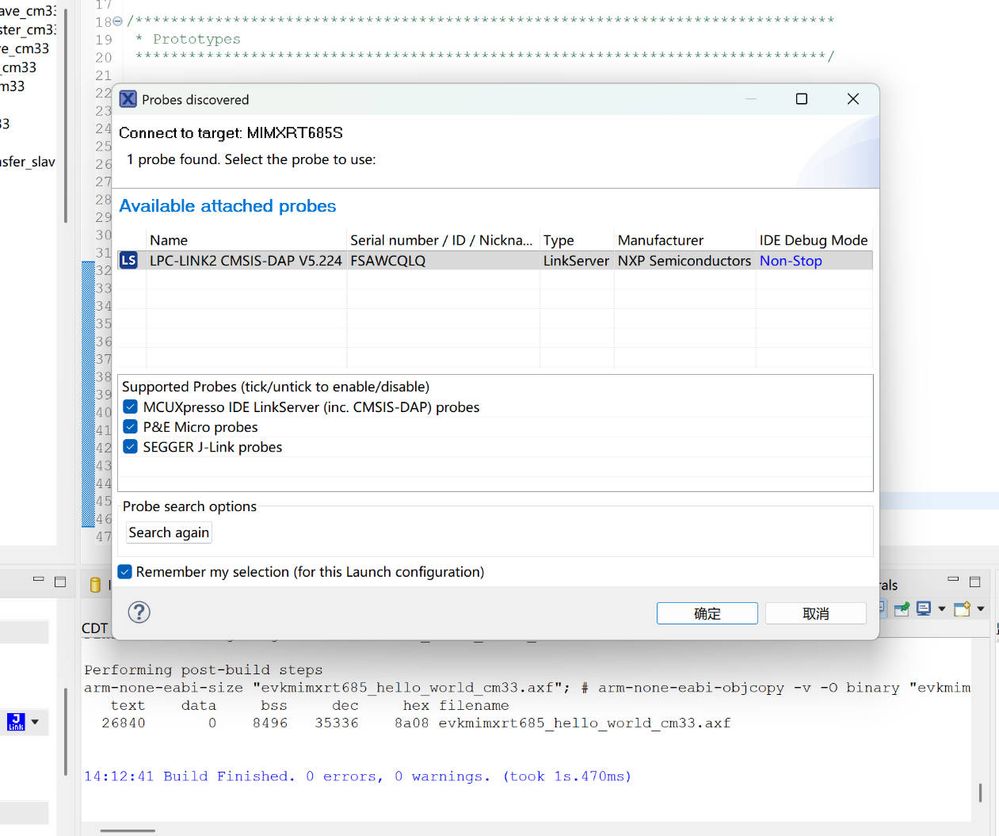This screenshot has height=836, width=999.
Task: Click the LS LinkServer probe icon
Action: click(129, 260)
